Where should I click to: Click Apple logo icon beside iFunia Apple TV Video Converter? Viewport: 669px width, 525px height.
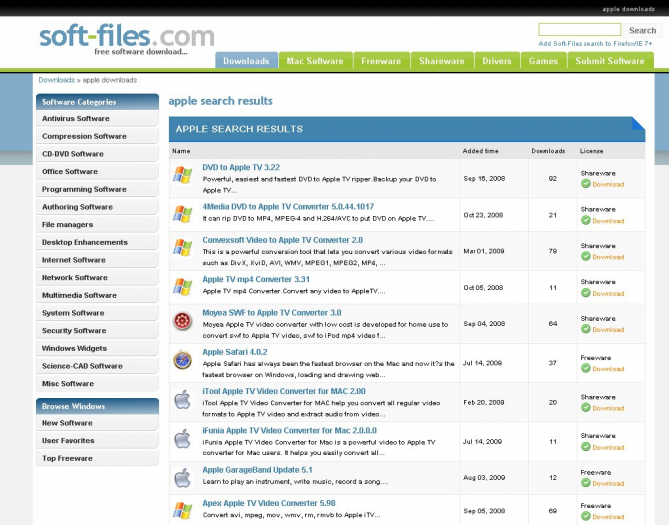[x=183, y=439]
